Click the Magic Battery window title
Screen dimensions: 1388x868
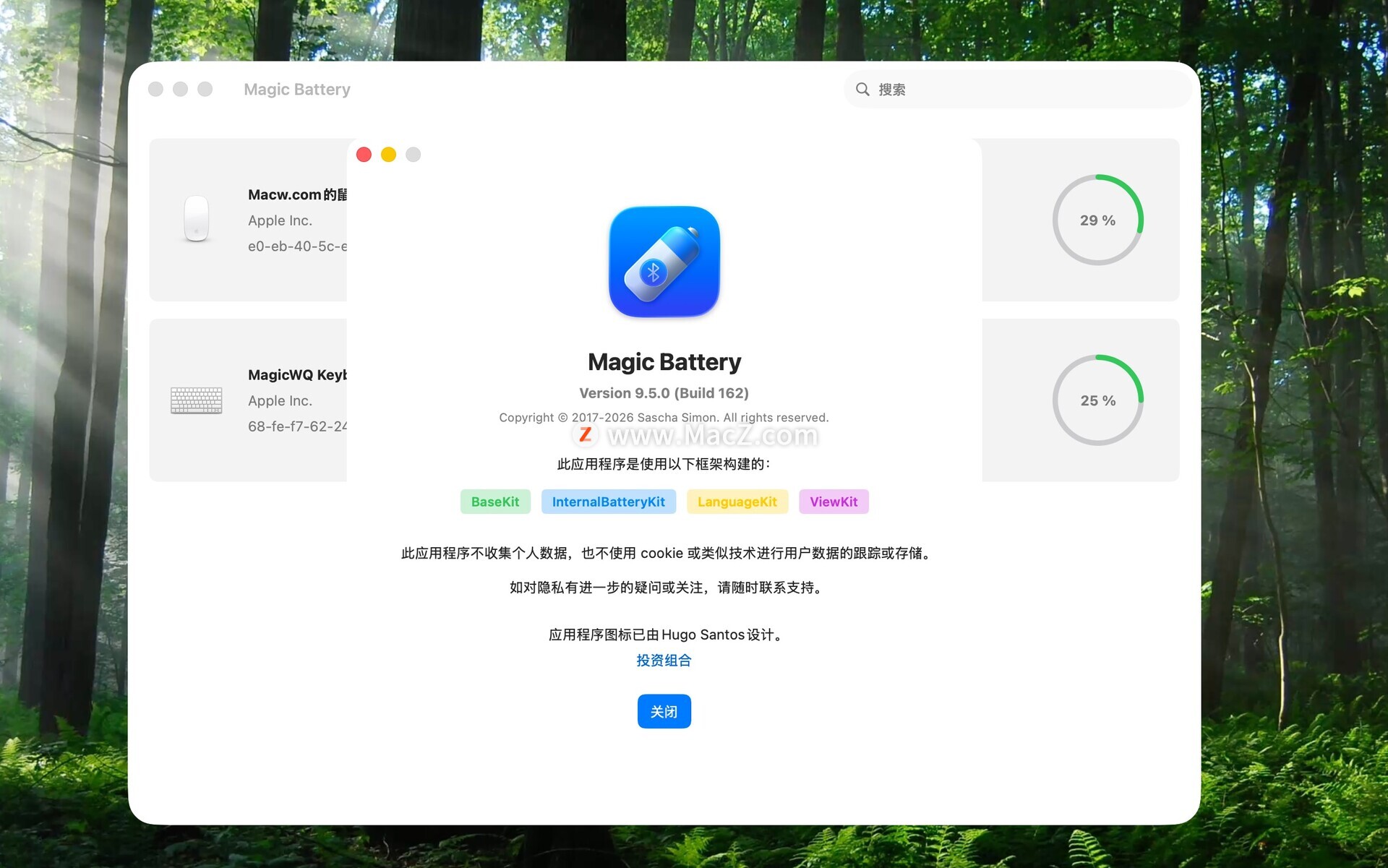296,89
